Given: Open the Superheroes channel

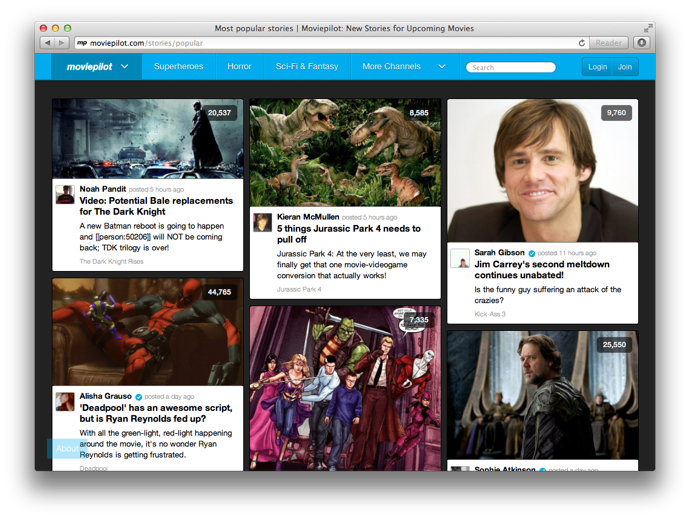Looking at the screenshot, I should pos(179,66).
